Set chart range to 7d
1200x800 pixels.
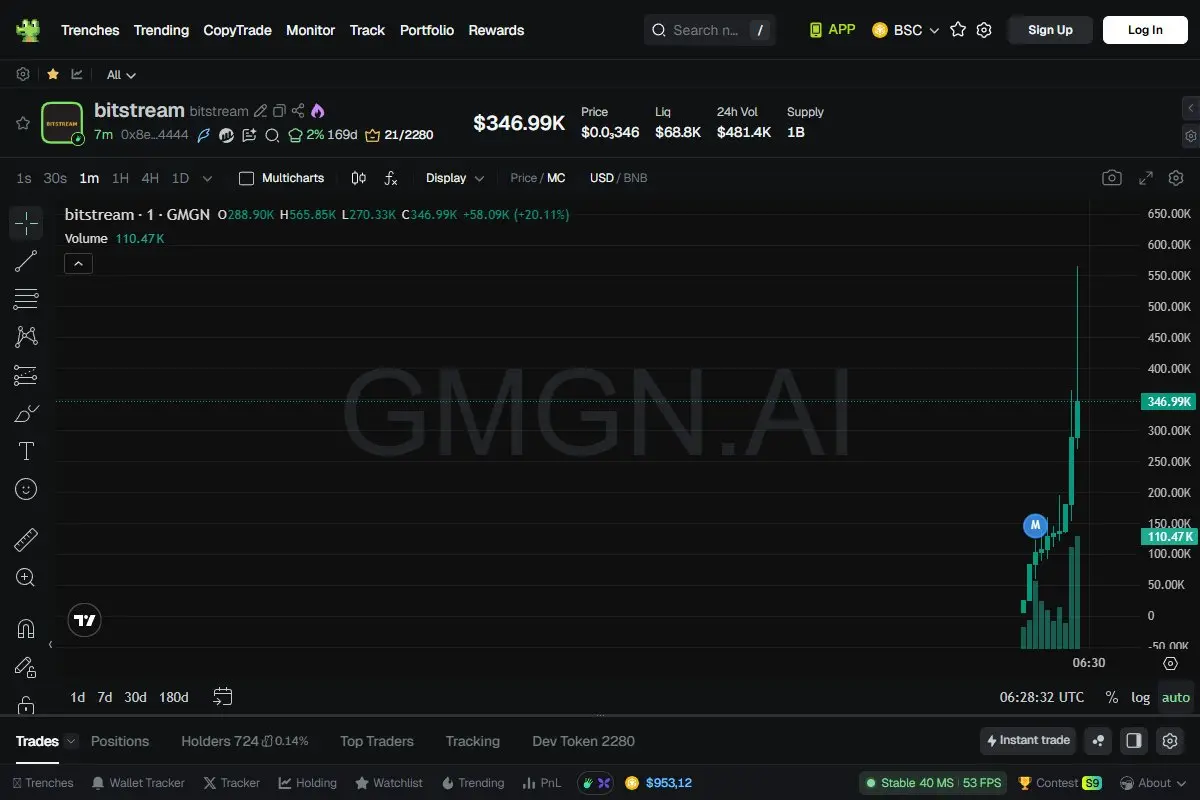104,697
